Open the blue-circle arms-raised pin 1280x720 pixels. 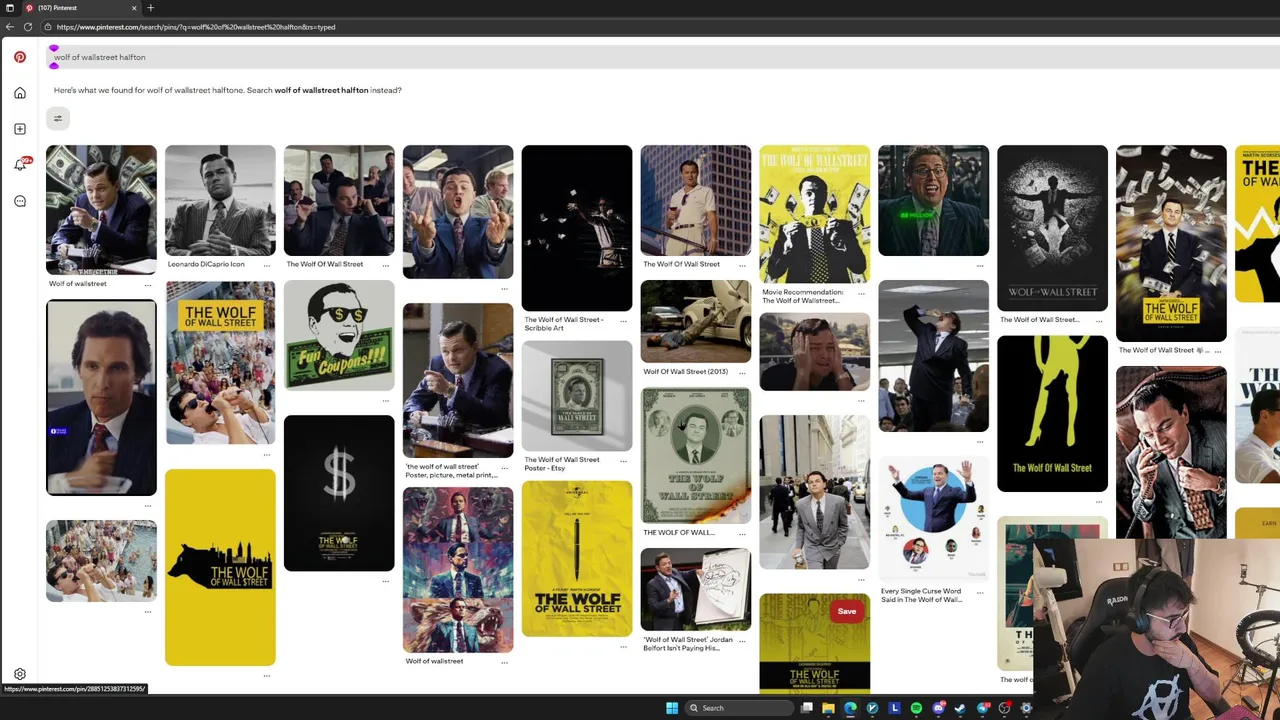pos(934,518)
